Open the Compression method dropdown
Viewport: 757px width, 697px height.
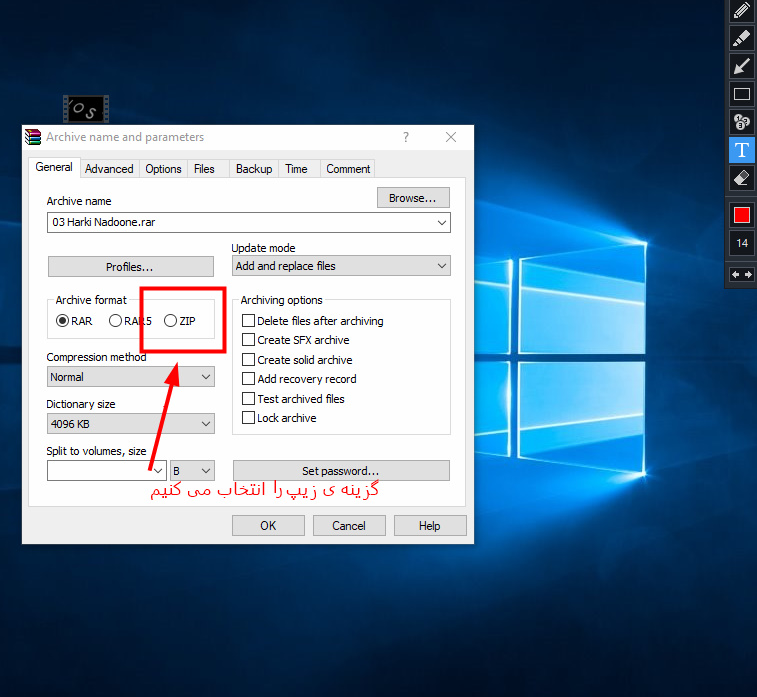point(130,377)
